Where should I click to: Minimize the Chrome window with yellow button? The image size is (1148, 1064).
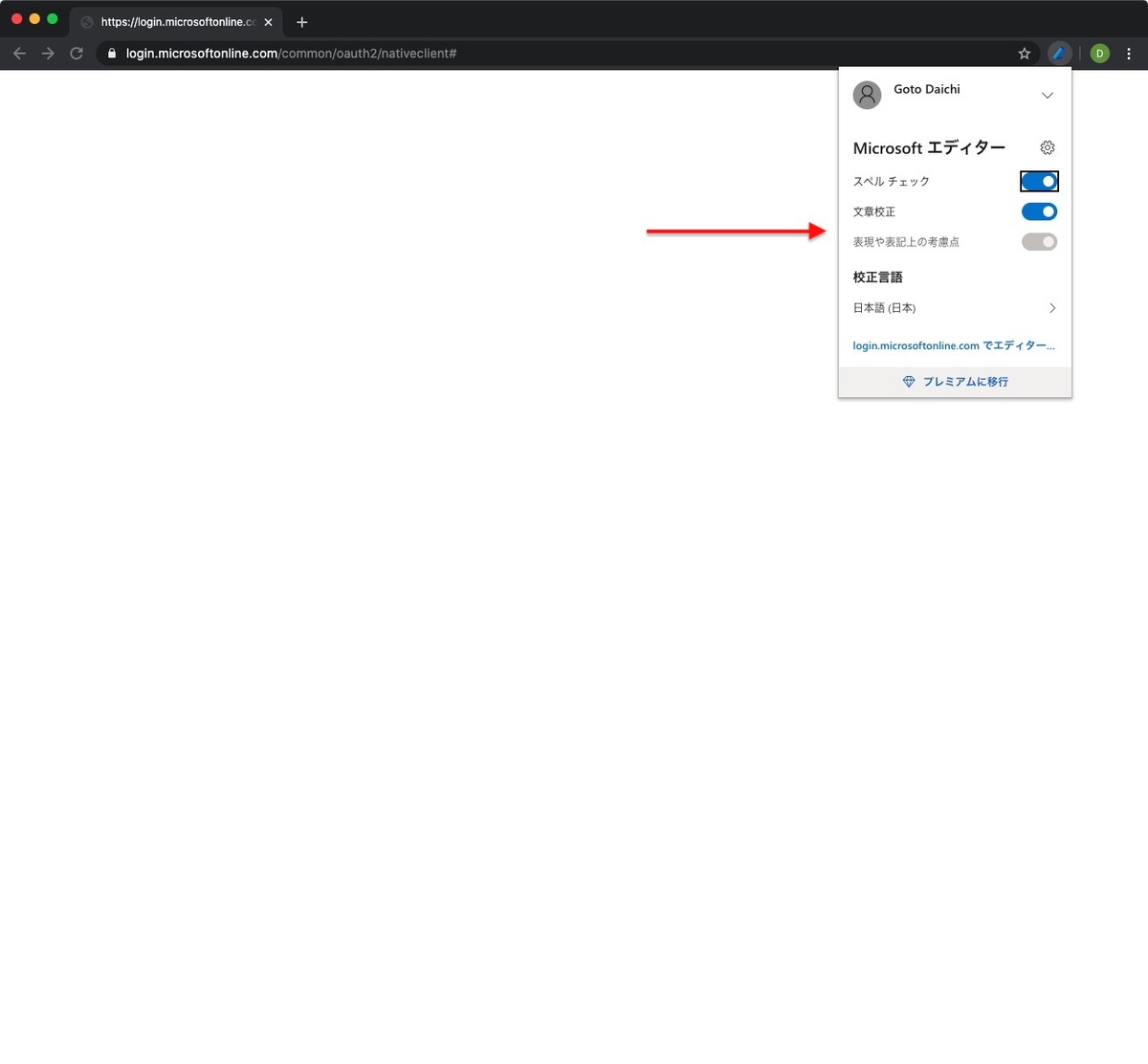34,18
